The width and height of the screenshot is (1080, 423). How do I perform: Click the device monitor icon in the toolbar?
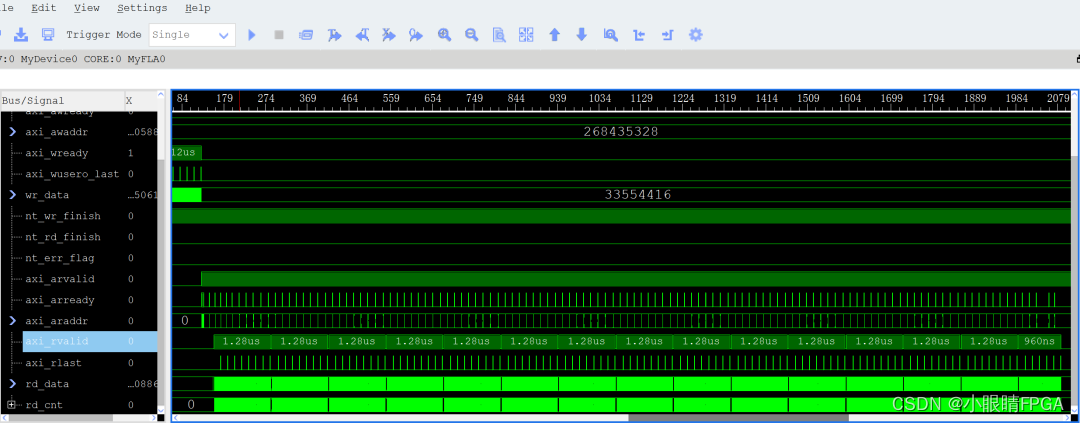48,34
